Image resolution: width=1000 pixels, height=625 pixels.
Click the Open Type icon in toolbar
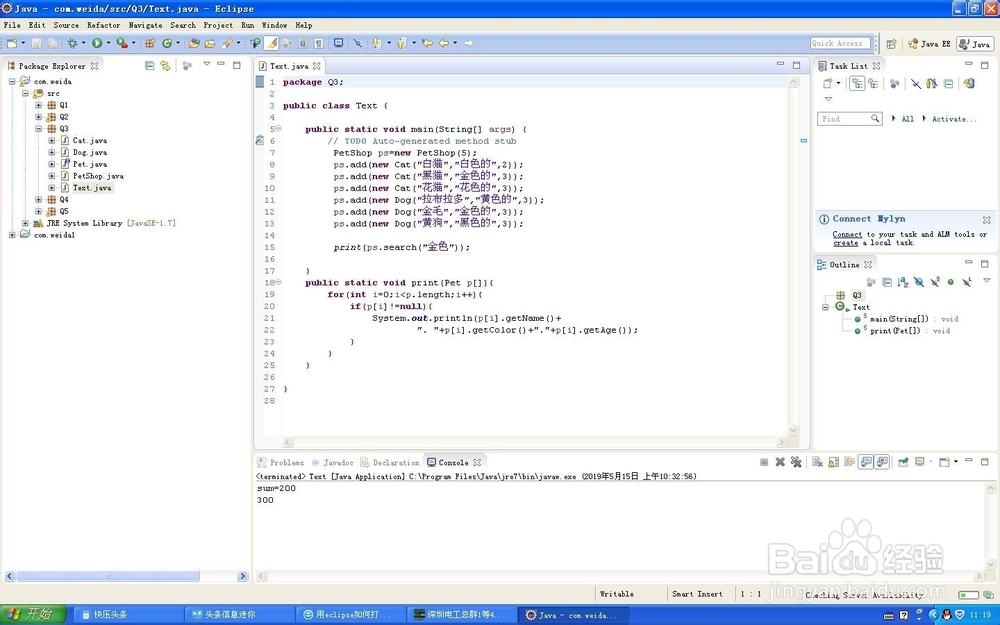click(x=194, y=43)
